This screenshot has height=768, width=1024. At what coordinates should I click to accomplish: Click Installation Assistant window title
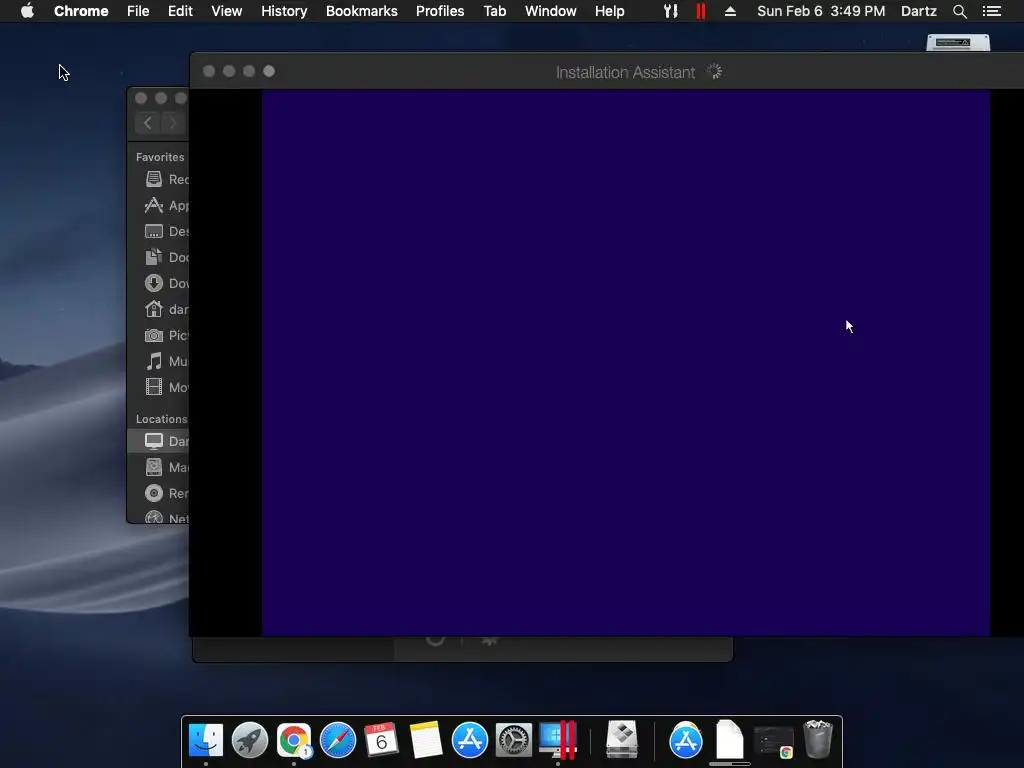click(x=625, y=72)
